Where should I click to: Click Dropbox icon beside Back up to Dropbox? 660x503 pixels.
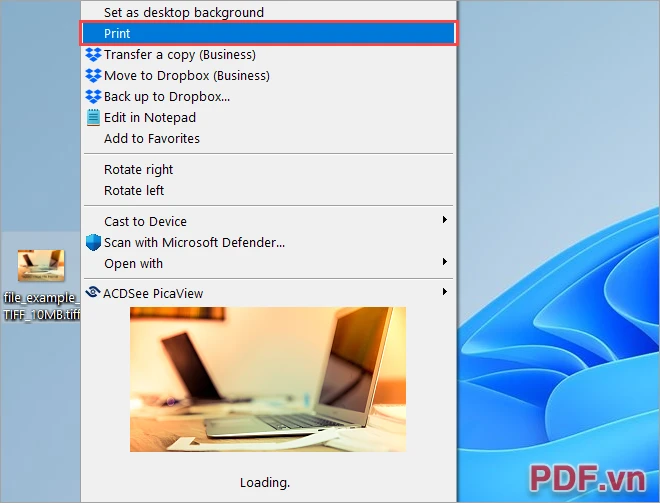pyautogui.click(x=93, y=97)
